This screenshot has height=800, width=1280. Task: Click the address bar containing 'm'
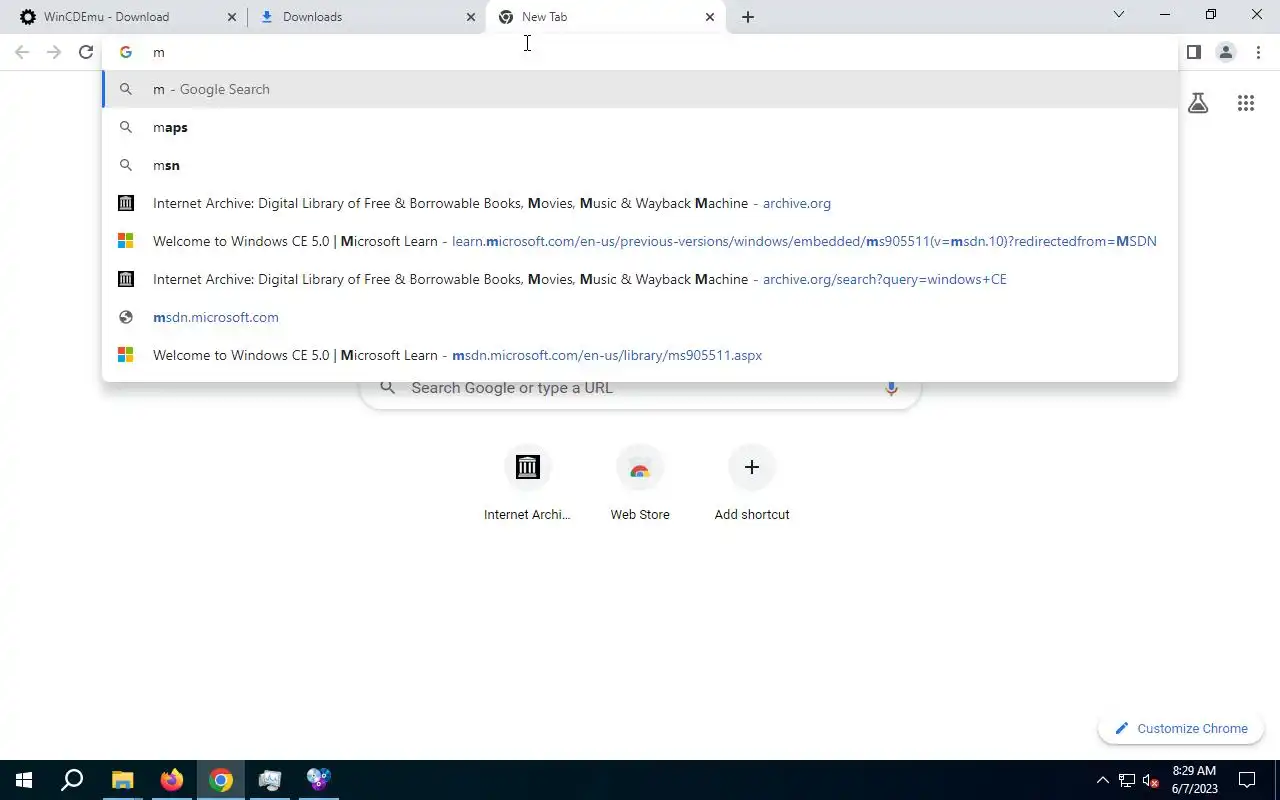tap(640, 52)
